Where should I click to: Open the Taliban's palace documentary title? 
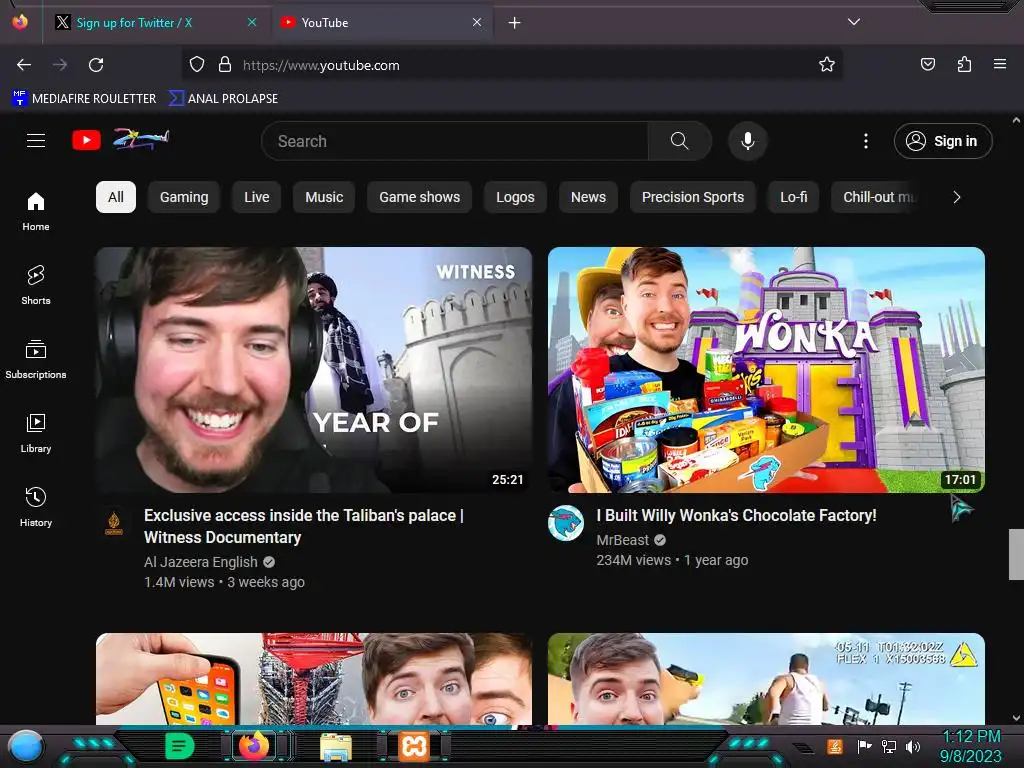304,526
